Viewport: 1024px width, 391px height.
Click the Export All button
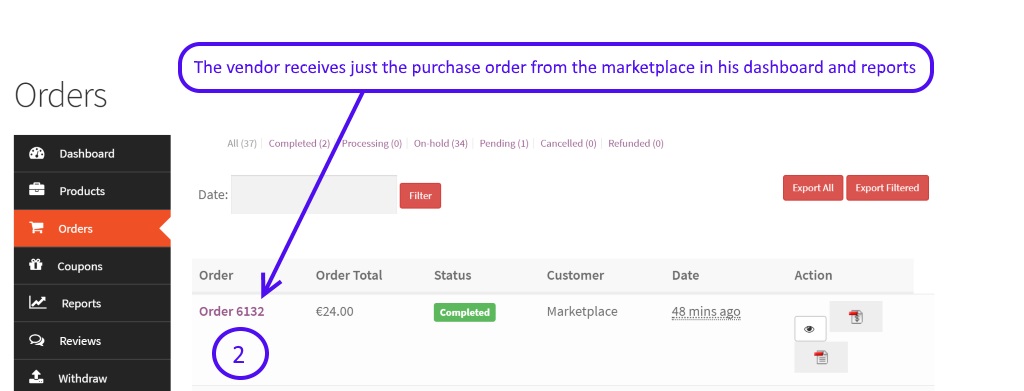click(x=813, y=188)
